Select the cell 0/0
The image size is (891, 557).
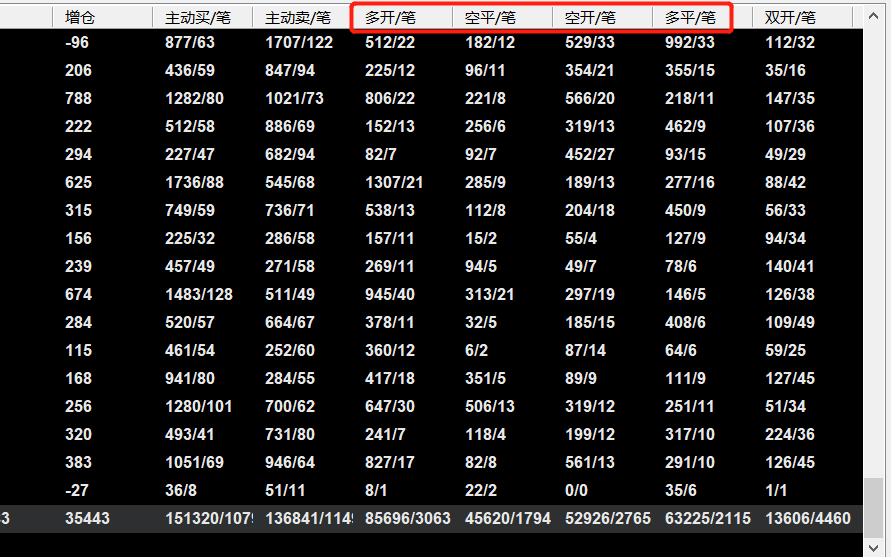click(576, 490)
